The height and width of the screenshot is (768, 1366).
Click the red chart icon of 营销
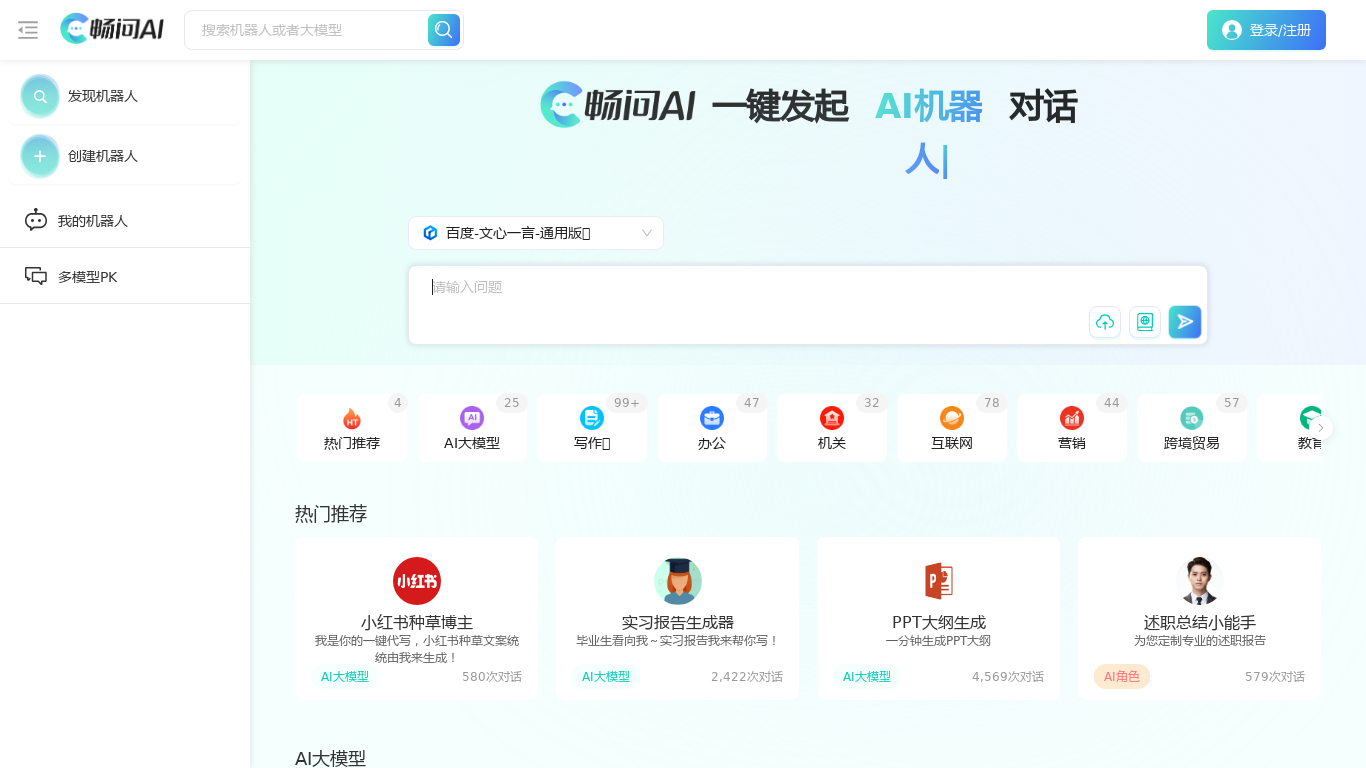[x=1072, y=418]
